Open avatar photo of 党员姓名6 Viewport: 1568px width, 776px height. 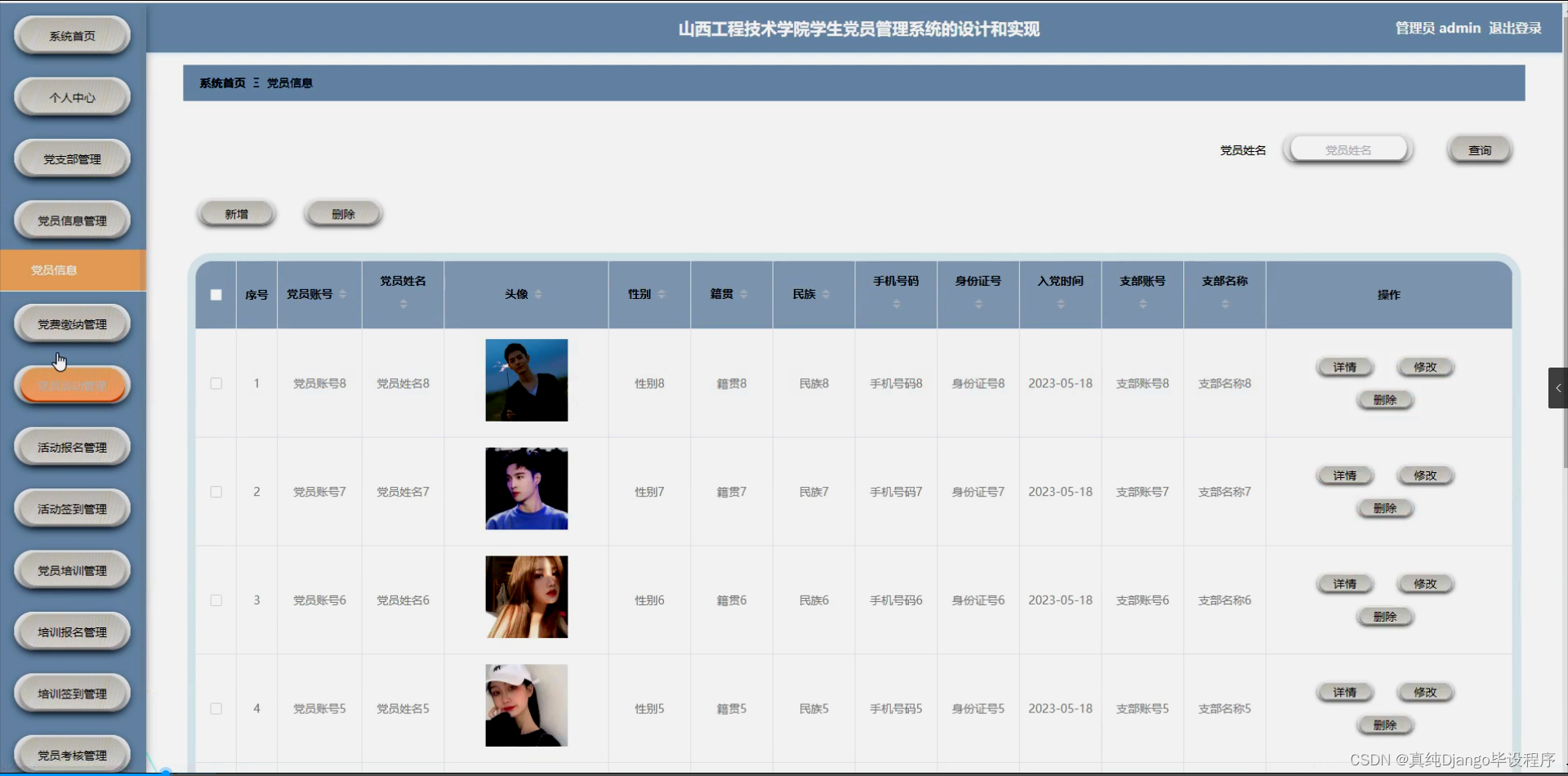527,597
